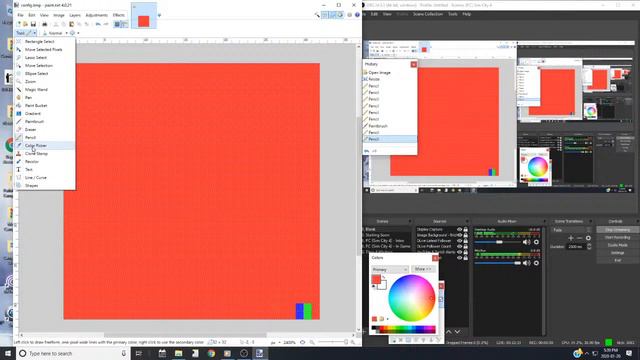Image resolution: width=640 pixels, height=360 pixels.
Task: Open the zoom percentage dropdown in status bar
Action: (289, 342)
